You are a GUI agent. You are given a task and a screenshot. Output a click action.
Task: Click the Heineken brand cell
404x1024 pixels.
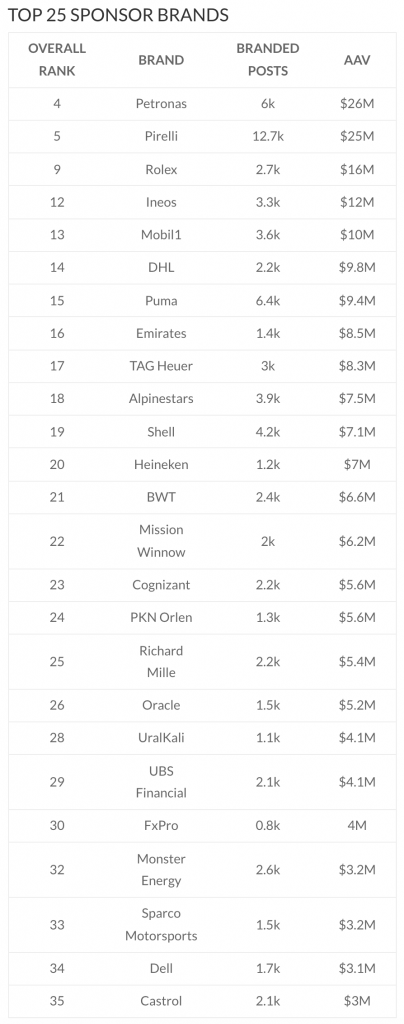(x=161, y=464)
